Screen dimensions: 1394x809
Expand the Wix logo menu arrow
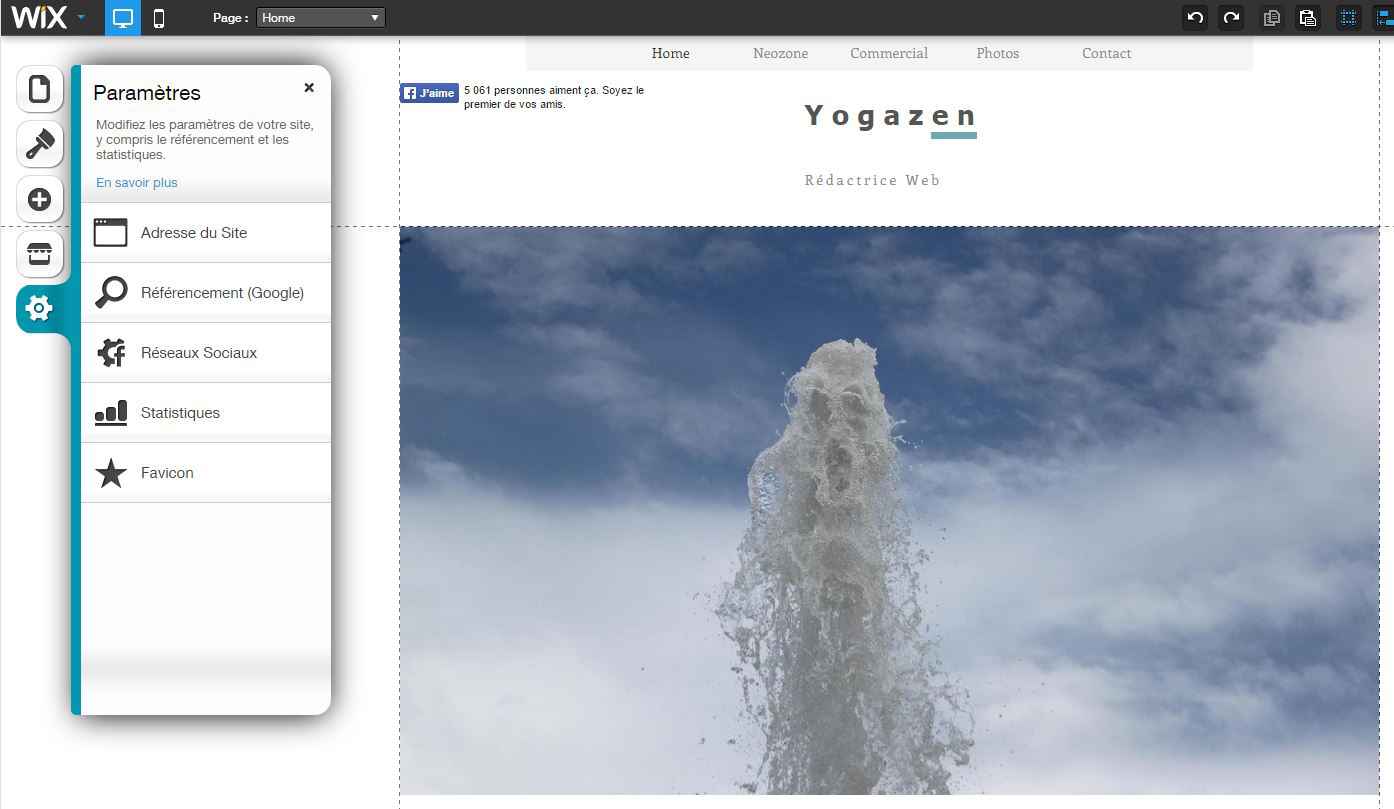(81, 18)
